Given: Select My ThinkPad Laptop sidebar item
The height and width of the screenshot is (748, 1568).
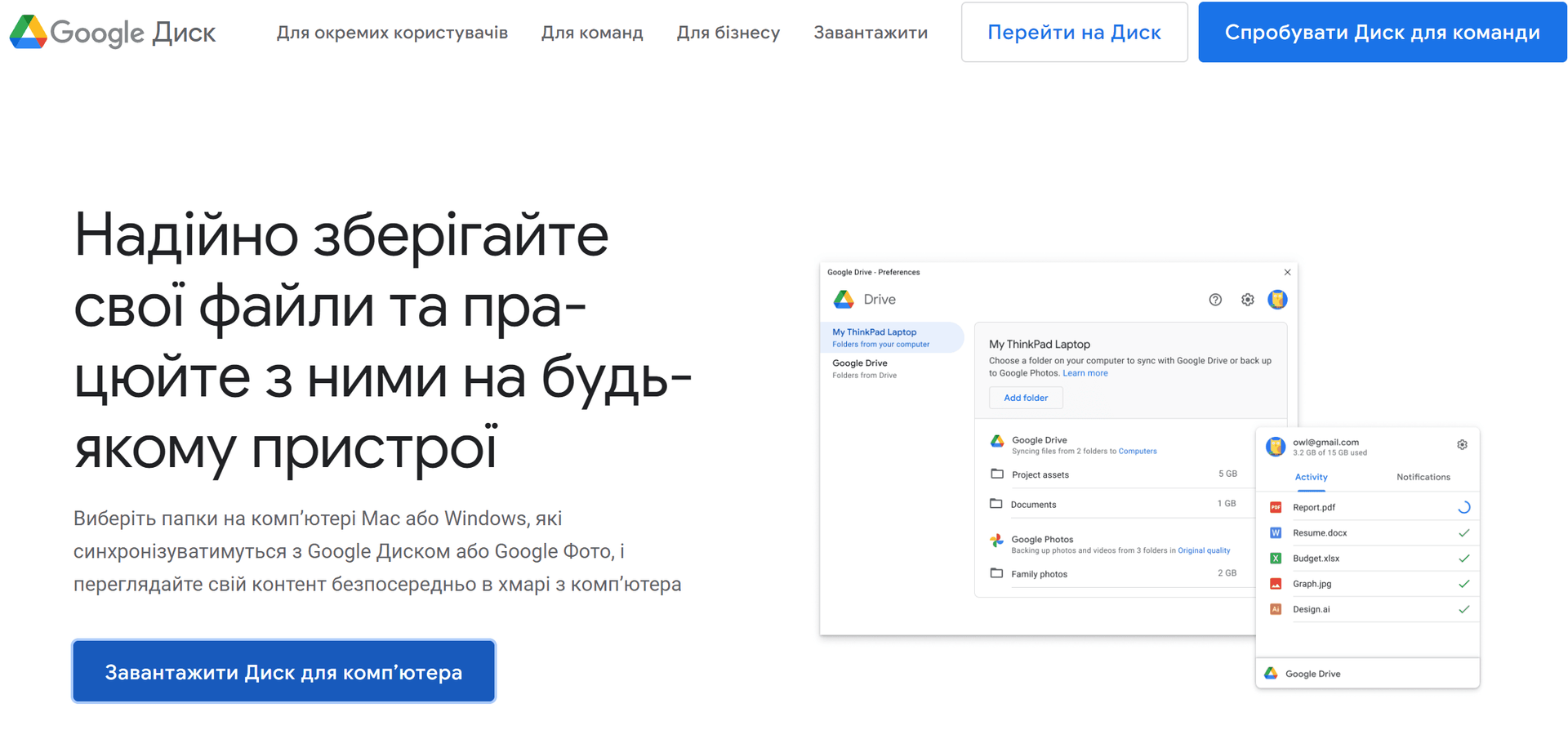Looking at the screenshot, I should pos(892,337).
